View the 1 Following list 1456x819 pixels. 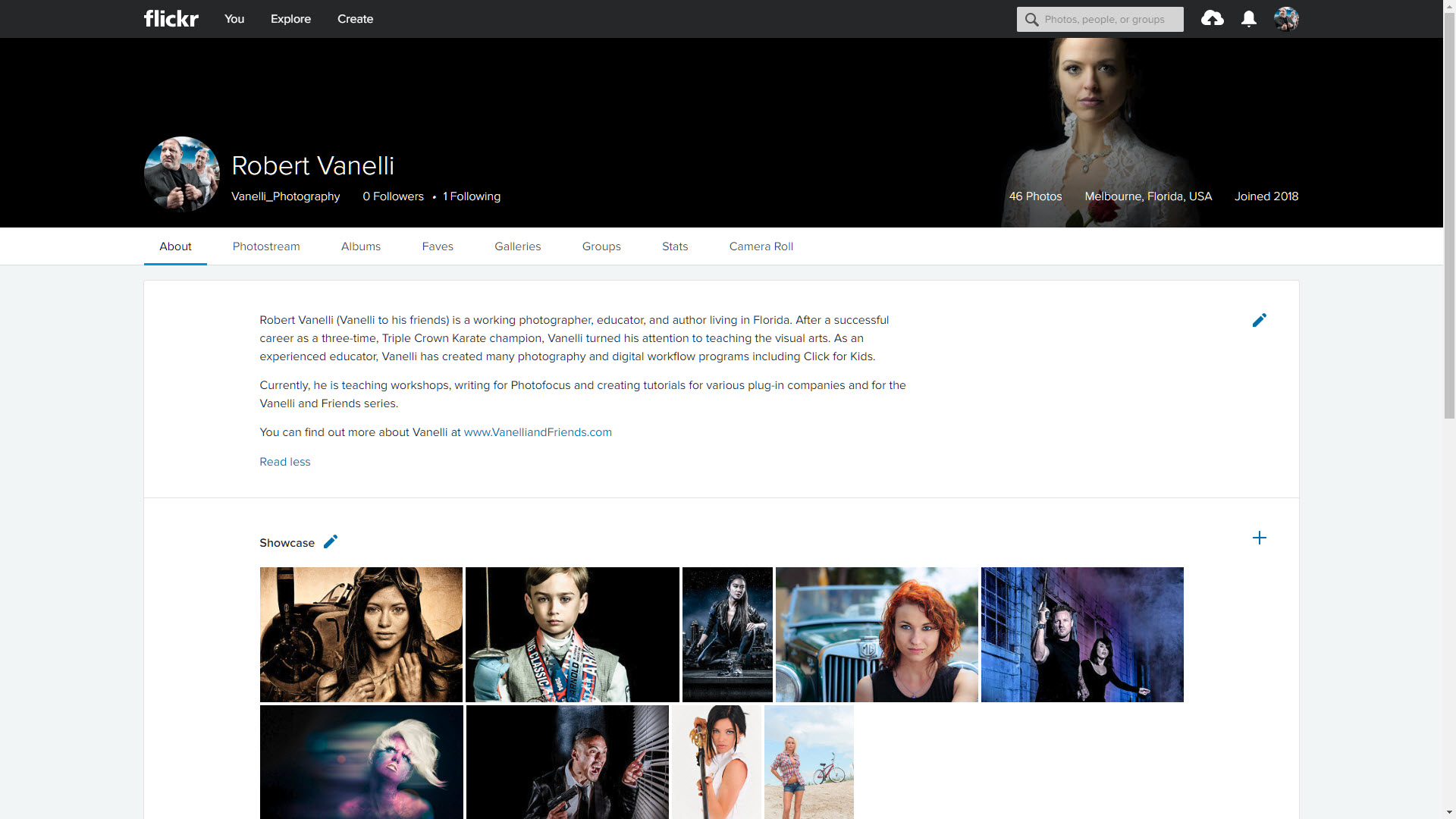pyautogui.click(x=471, y=196)
